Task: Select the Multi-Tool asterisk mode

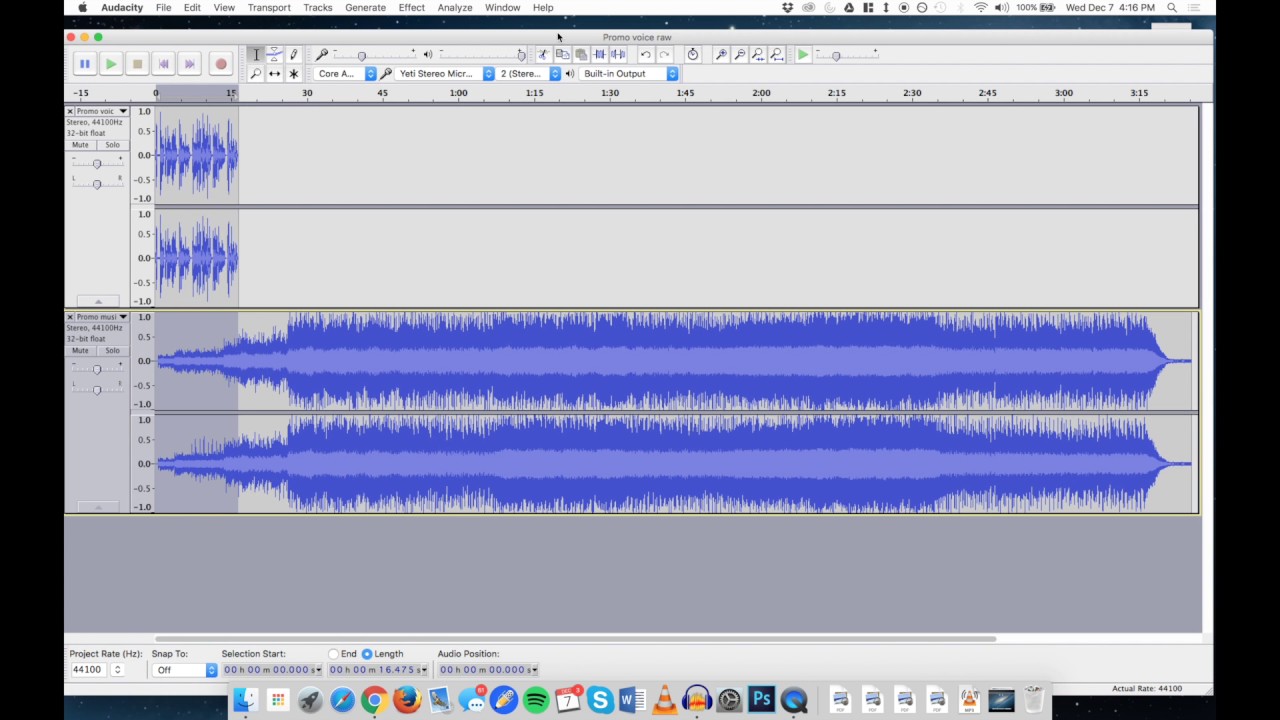Action: pos(293,73)
